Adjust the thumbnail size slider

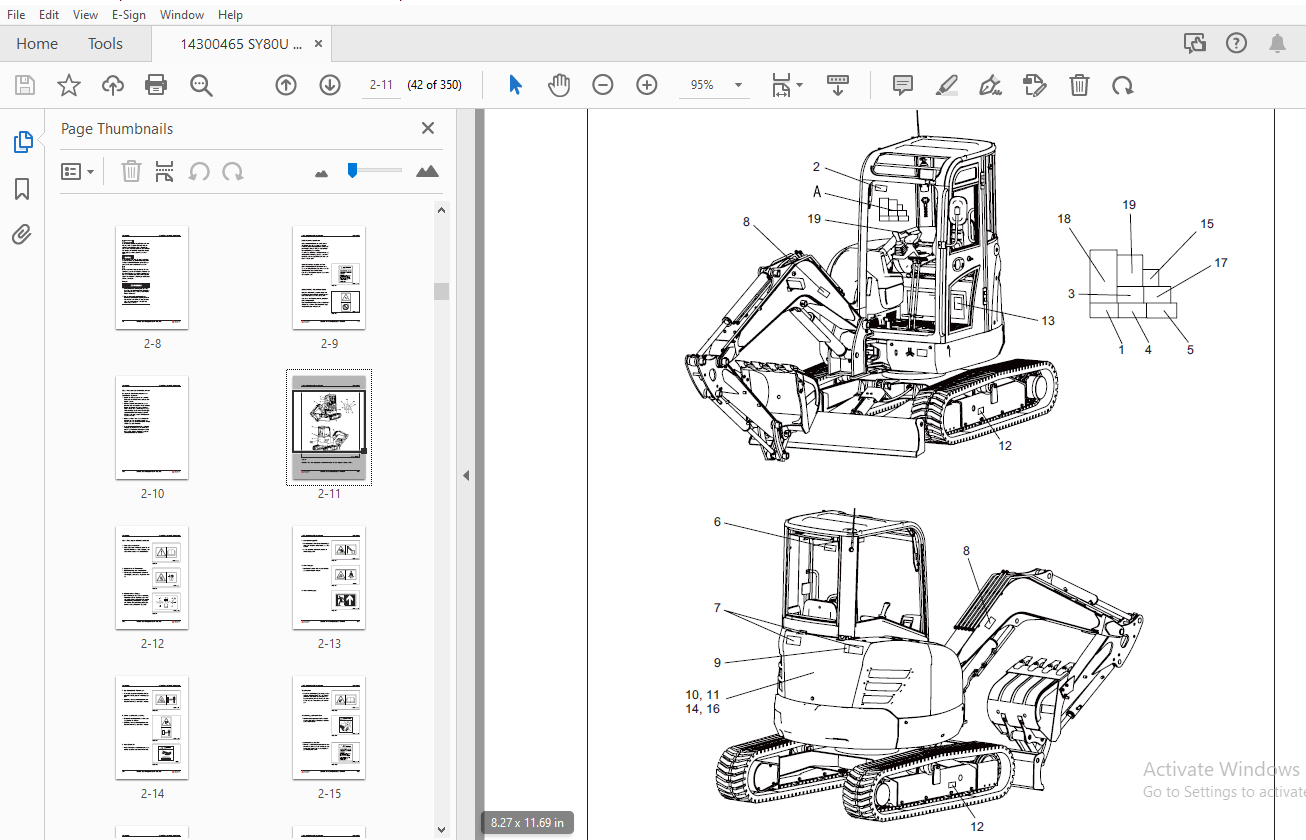(352, 170)
